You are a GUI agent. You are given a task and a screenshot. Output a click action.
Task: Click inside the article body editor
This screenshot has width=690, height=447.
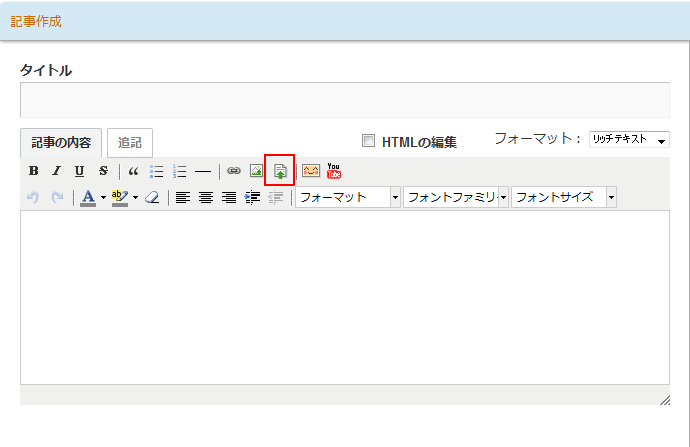click(x=345, y=297)
